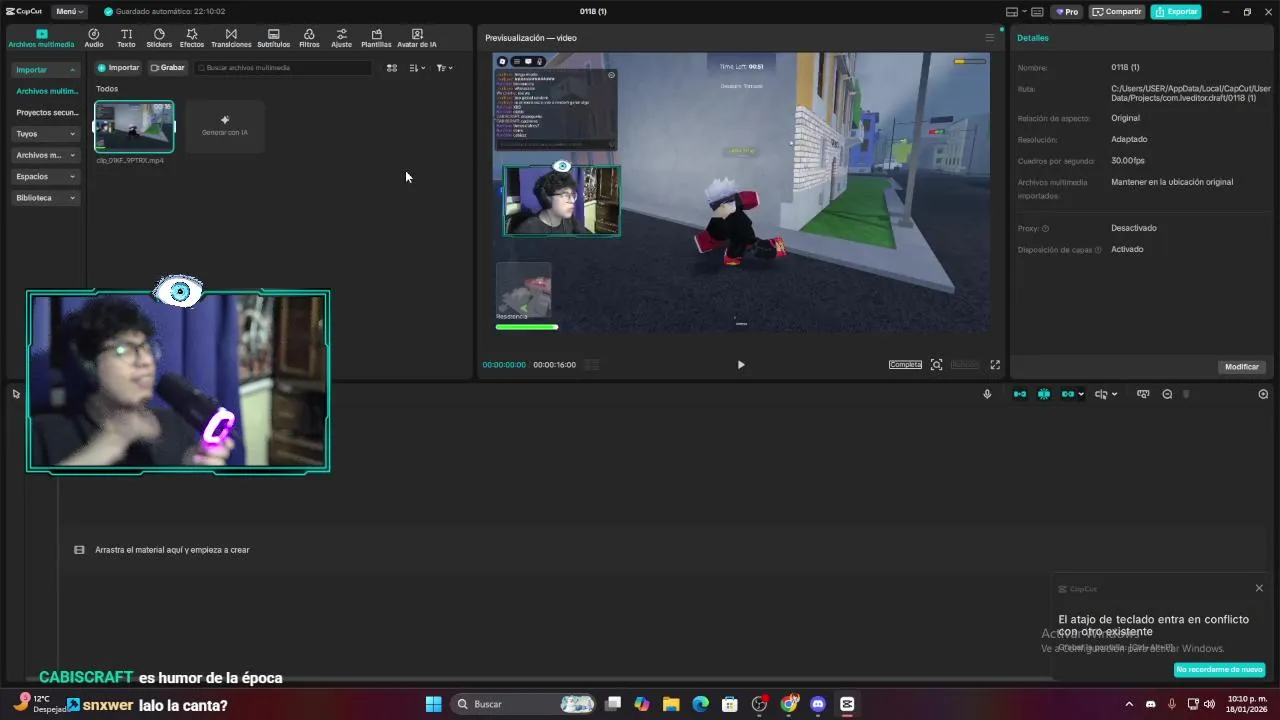Click the Exportar button
The height and width of the screenshot is (720, 1280).
pyautogui.click(x=1176, y=12)
